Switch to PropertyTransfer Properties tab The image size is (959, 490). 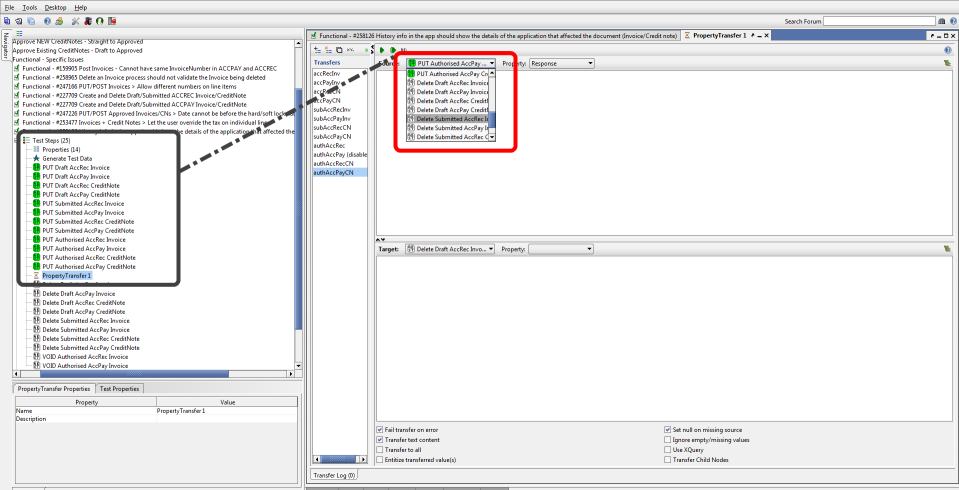coord(54,388)
